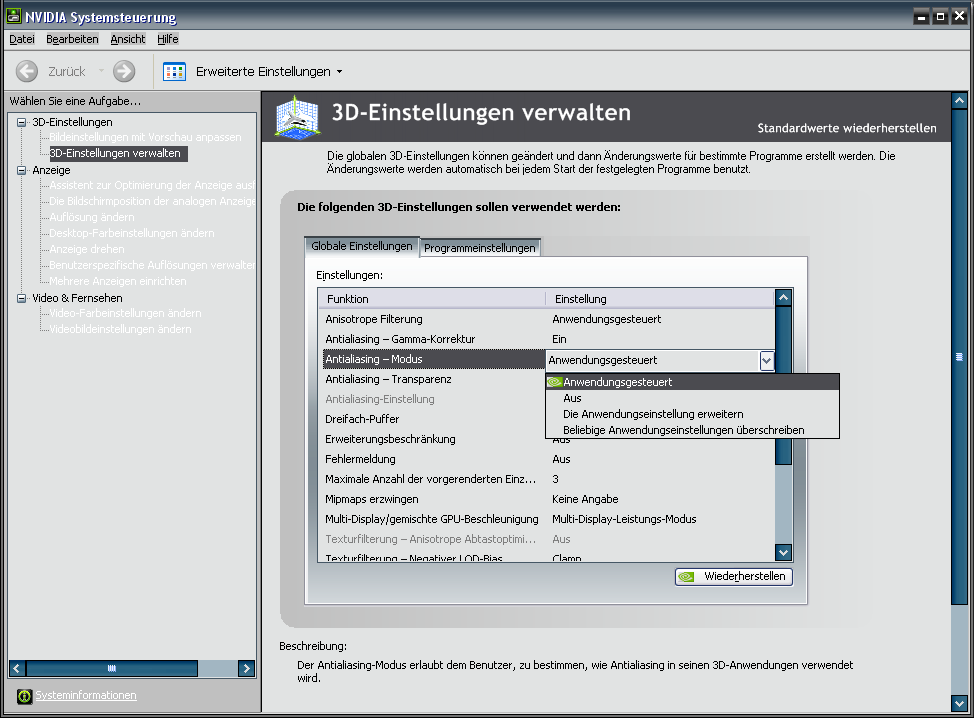
Task: Click the Erweiterte Einstellungen view grid icon
Action: 175,71
